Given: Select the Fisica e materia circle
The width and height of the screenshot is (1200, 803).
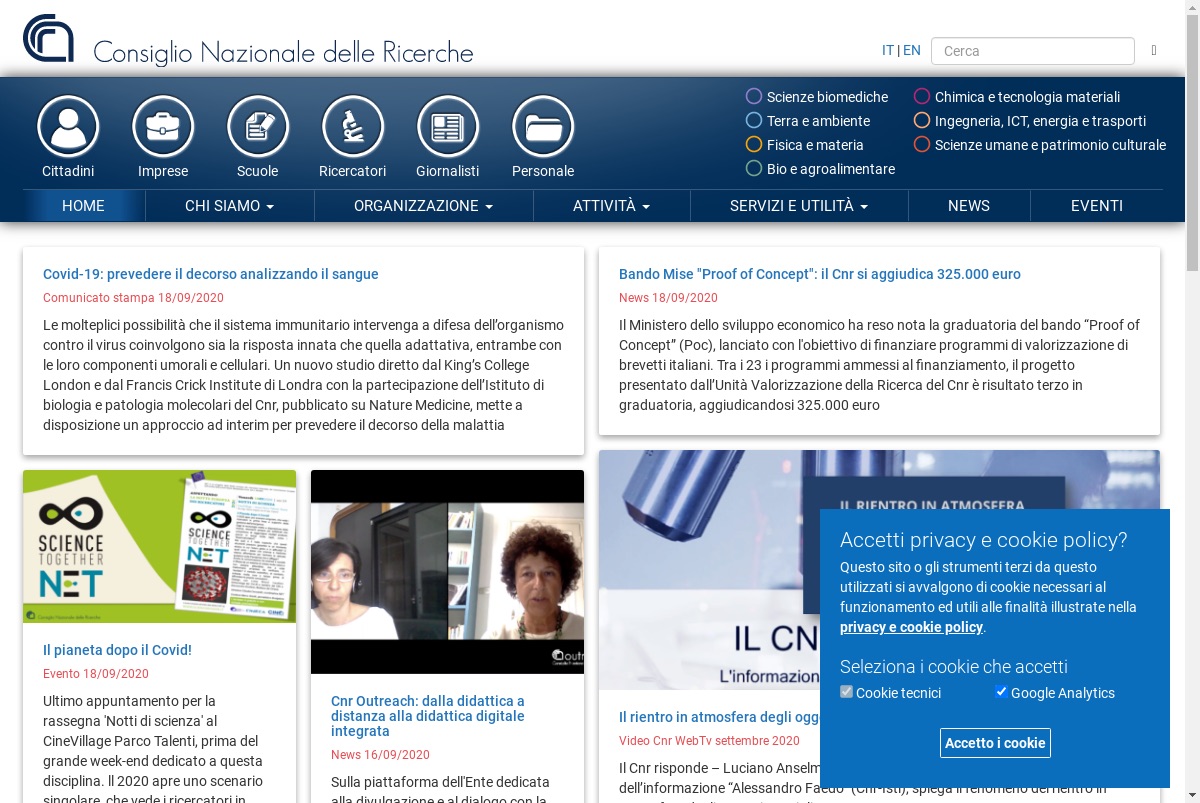Looking at the screenshot, I should 754,145.
